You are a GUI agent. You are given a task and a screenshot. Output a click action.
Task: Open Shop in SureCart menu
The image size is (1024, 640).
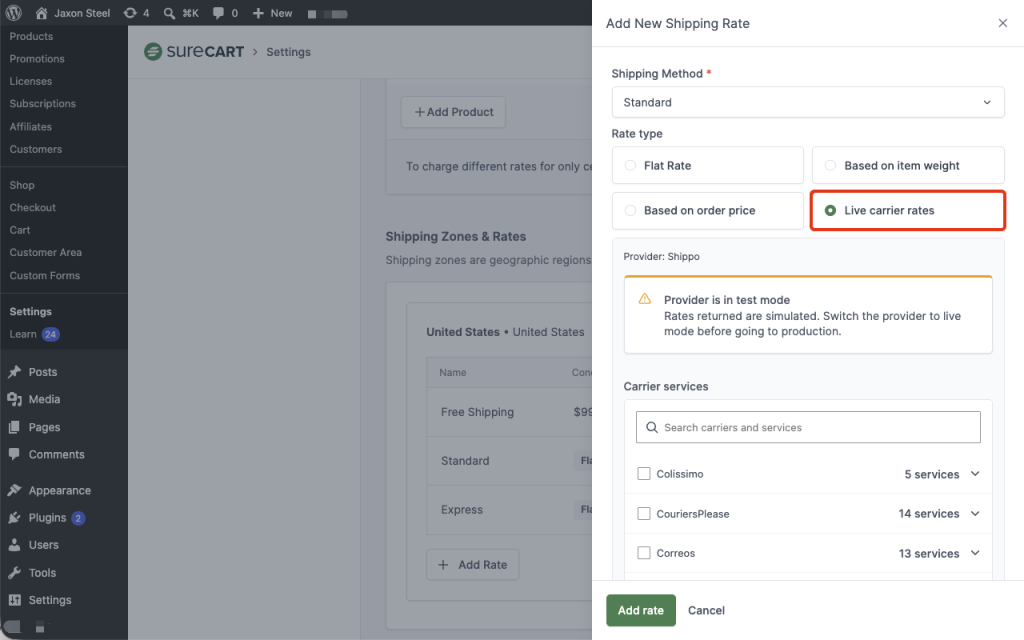click(x=22, y=185)
